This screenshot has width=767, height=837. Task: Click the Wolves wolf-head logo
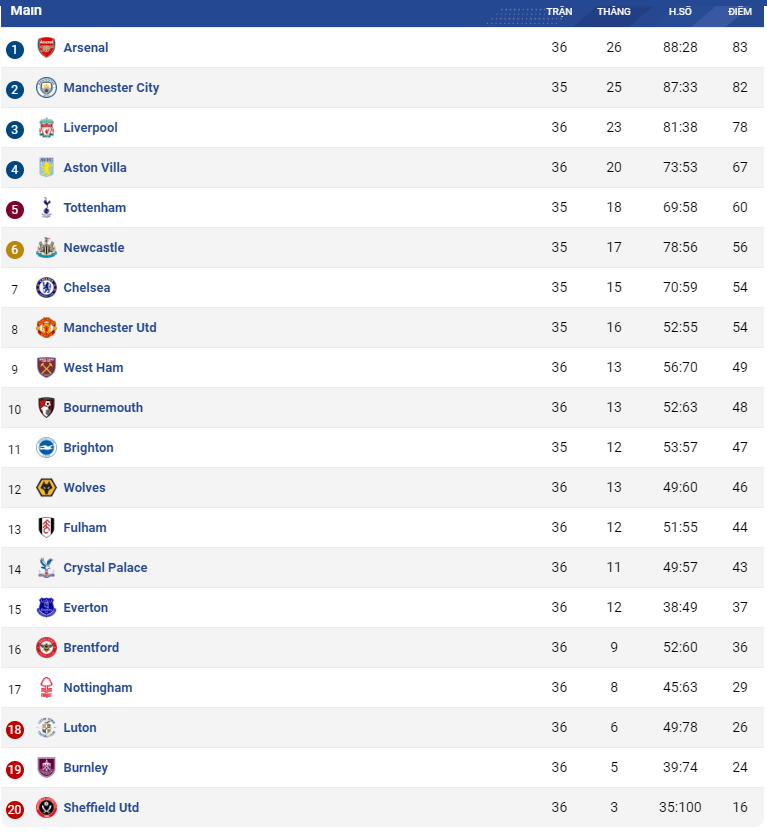click(46, 488)
